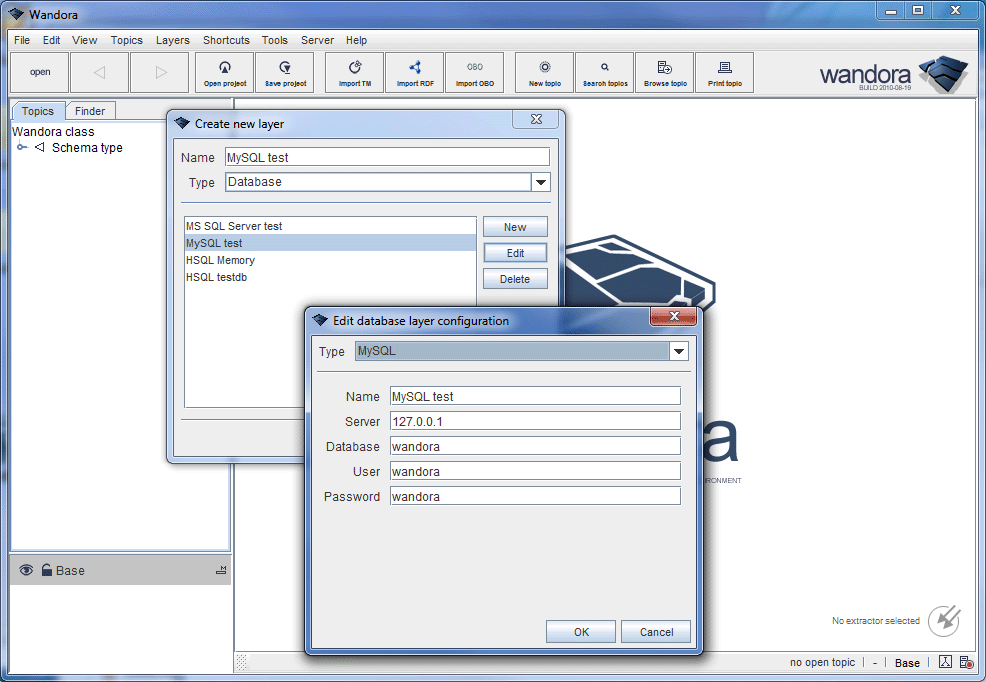The image size is (986, 682).
Task: Print the current topic
Action: 724,72
